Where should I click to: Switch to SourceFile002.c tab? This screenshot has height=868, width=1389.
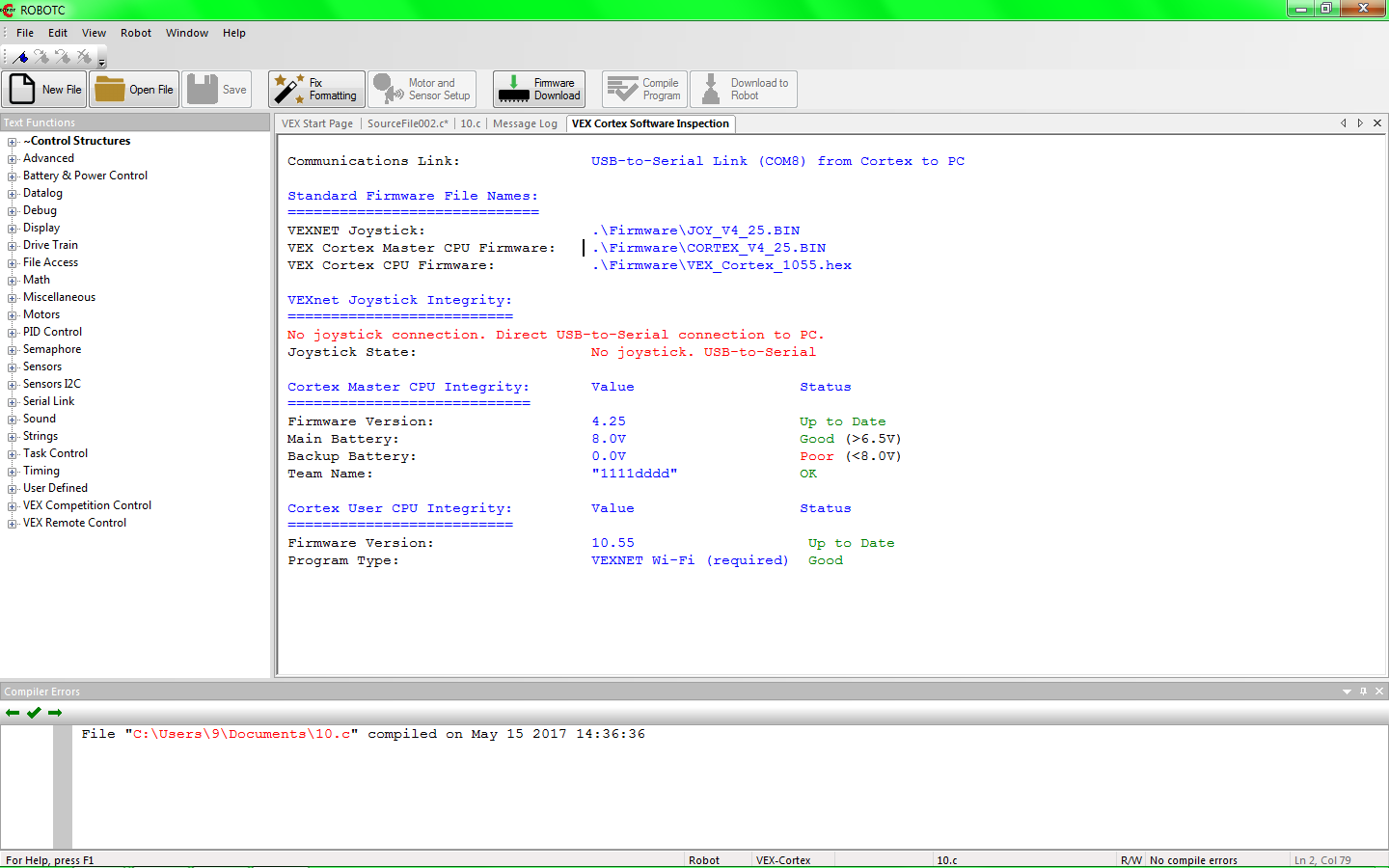(x=408, y=123)
